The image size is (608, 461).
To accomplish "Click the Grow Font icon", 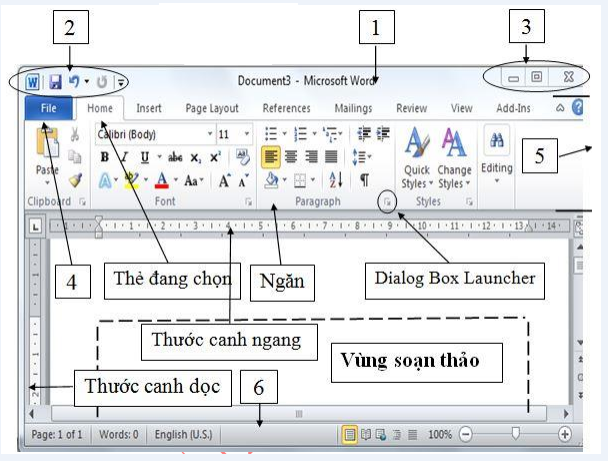I will click(x=225, y=181).
